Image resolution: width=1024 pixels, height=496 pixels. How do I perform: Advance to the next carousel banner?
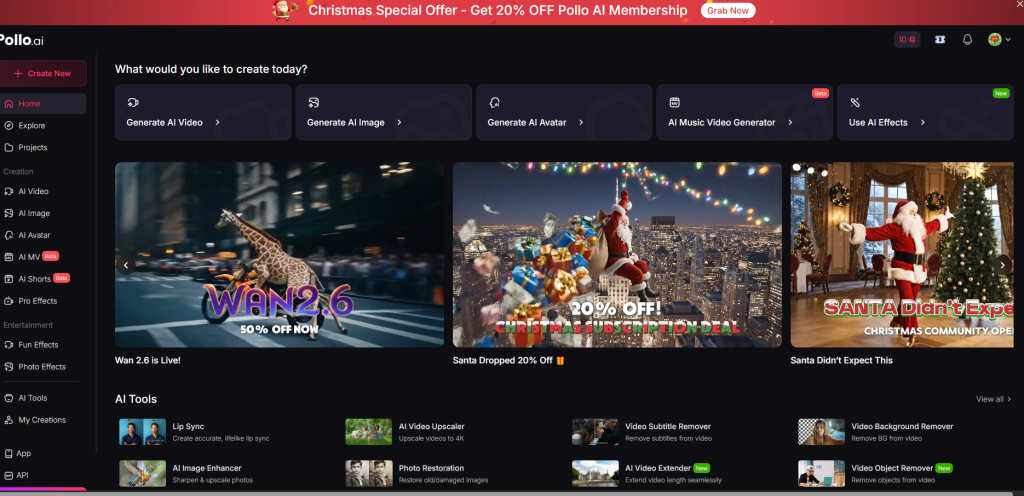coord(1002,265)
